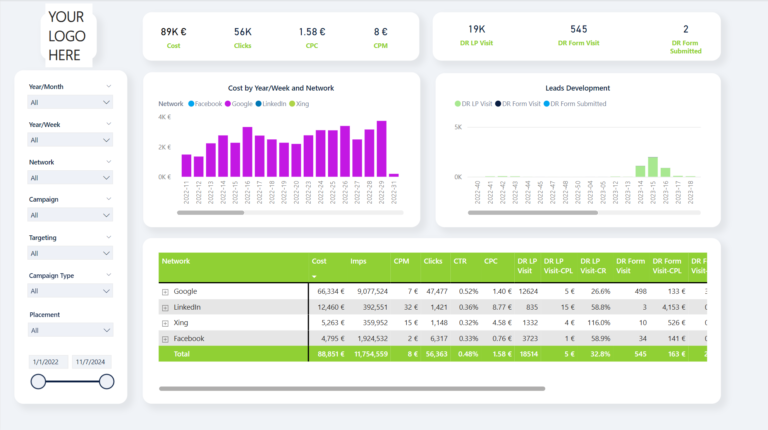Open the Year/Month dropdown

tap(70, 102)
